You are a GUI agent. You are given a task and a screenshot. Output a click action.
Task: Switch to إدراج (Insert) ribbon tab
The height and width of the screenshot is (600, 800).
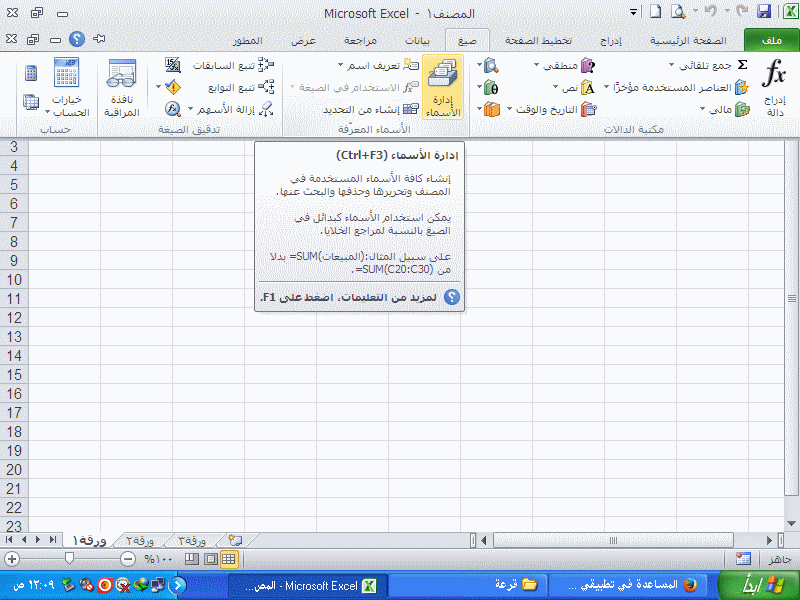pos(611,40)
